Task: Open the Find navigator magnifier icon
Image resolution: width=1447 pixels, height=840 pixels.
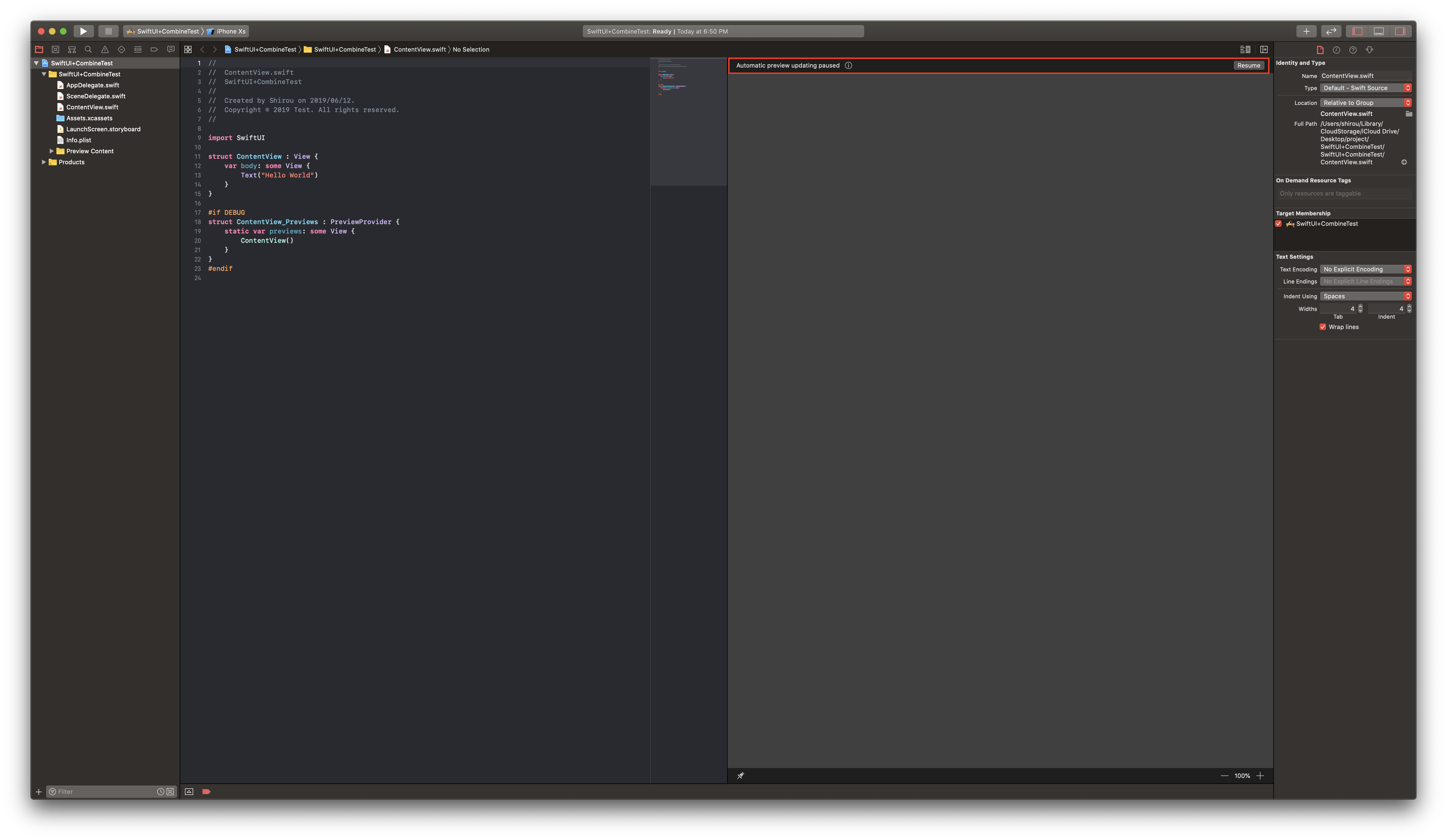Action: tap(88, 49)
